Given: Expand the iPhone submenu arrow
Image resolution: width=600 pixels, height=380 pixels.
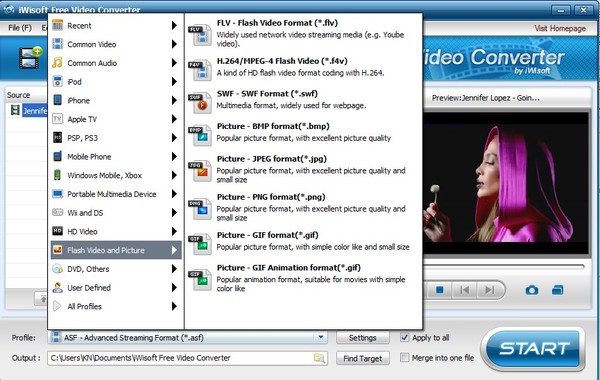Looking at the screenshot, I should coord(174,100).
